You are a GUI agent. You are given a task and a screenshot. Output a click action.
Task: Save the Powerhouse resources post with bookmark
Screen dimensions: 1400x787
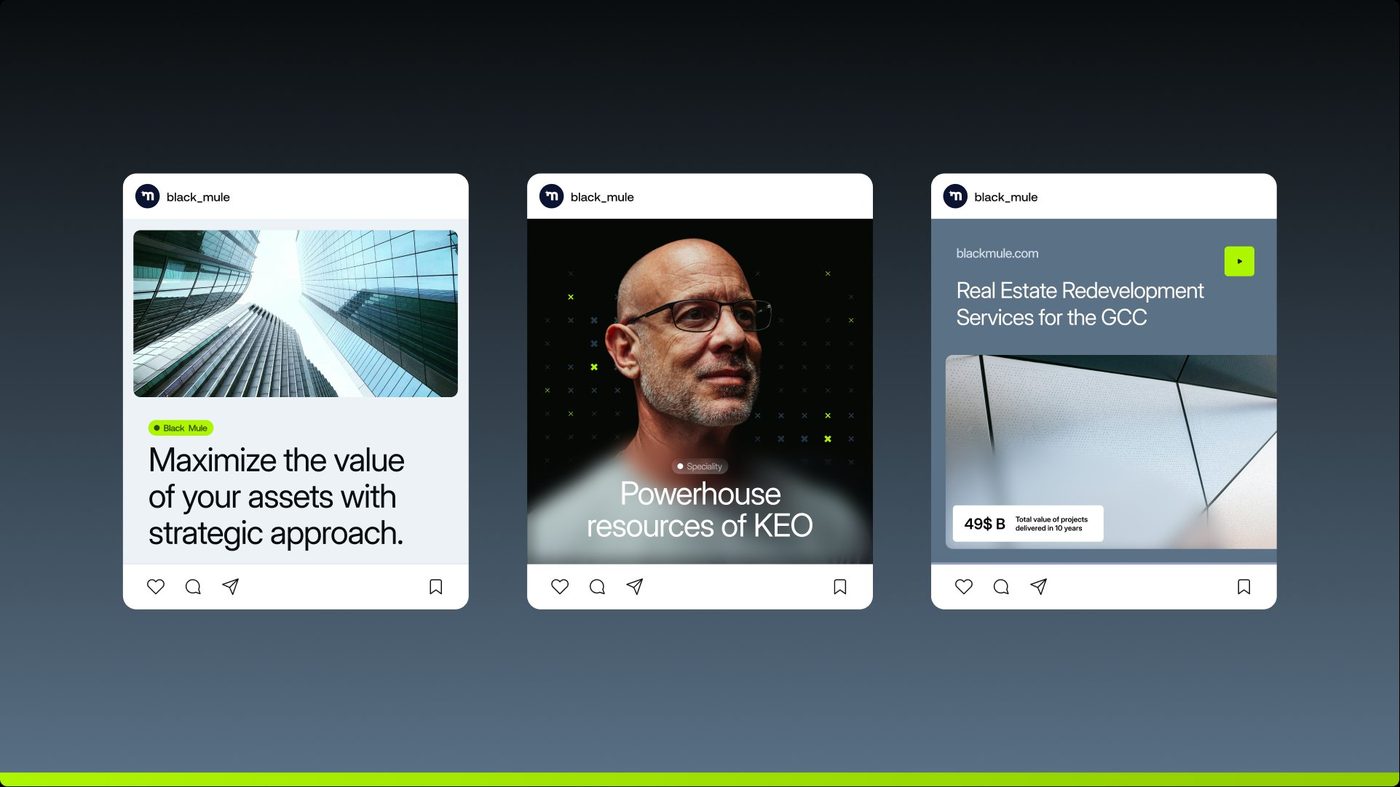click(x=840, y=587)
